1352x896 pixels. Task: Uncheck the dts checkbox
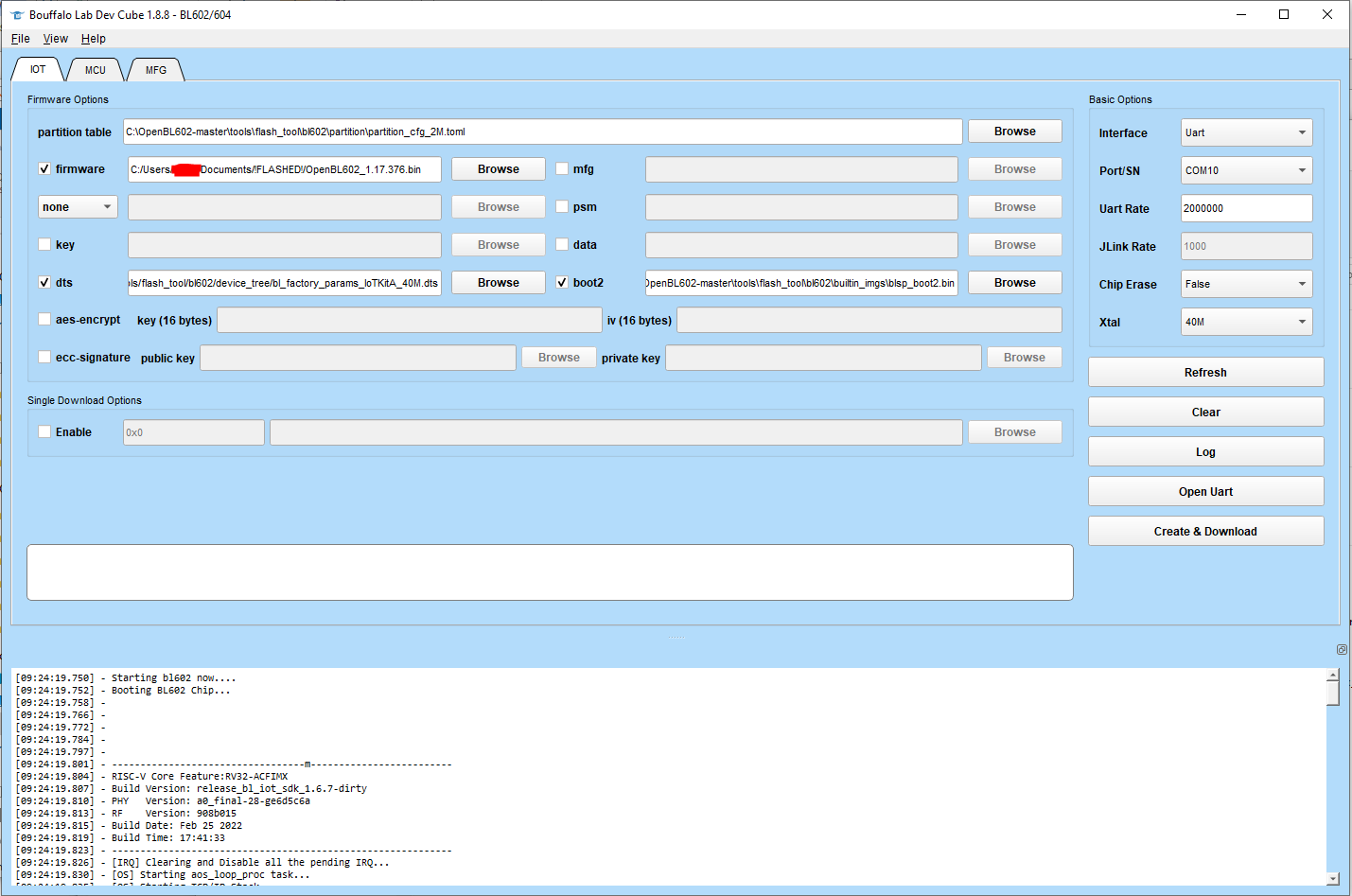click(x=44, y=282)
